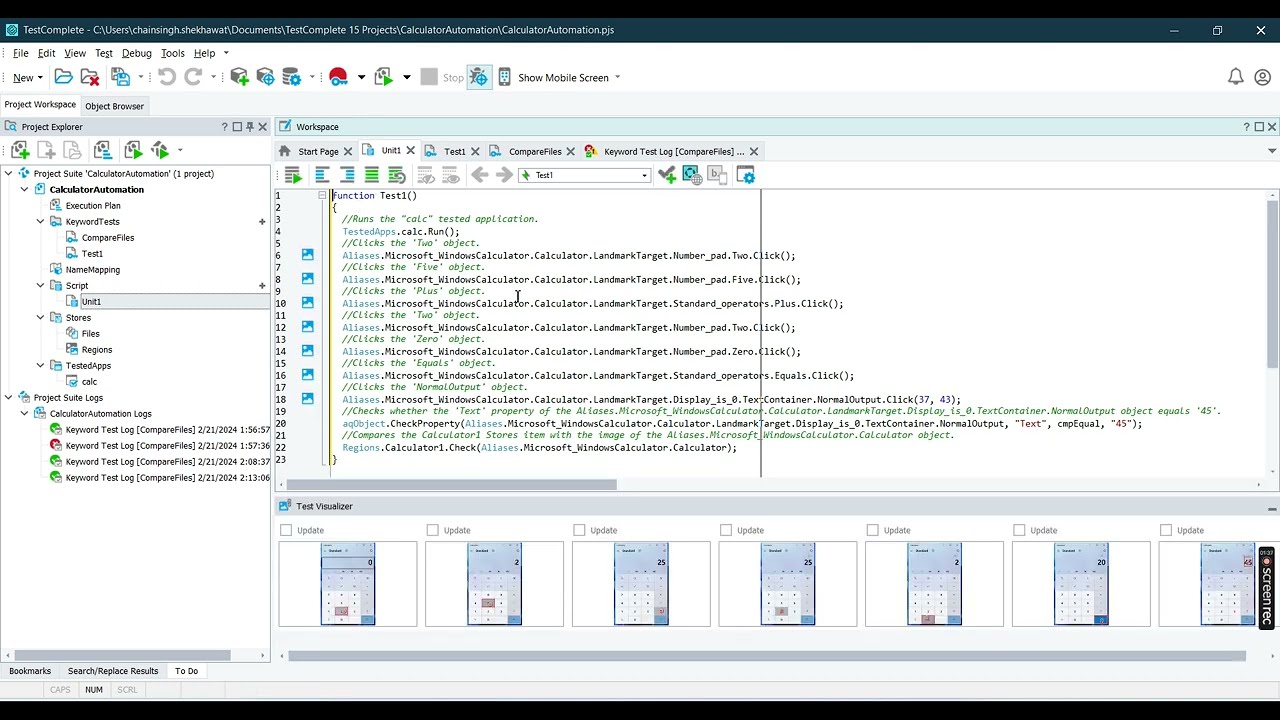Open the Test1 routine dropdown in editor toolbar

pyautogui.click(x=645, y=175)
